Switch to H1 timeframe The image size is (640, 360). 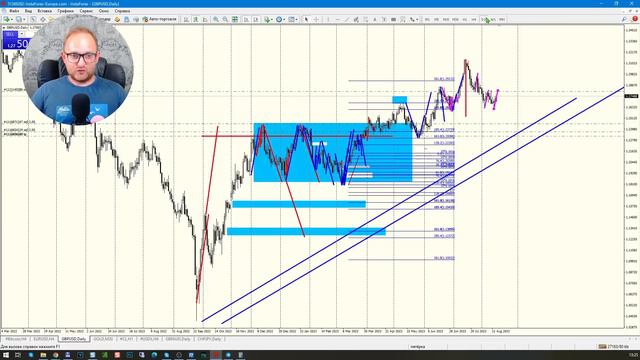coord(464,19)
